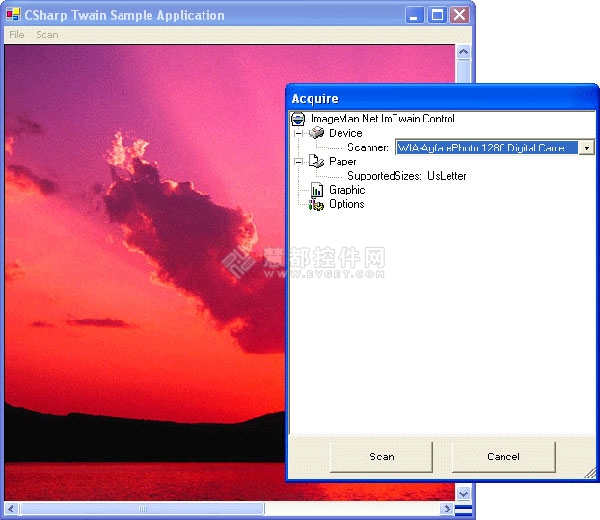Click the Acquire dialog resize grip
The image size is (600, 520).
coord(590,473)
